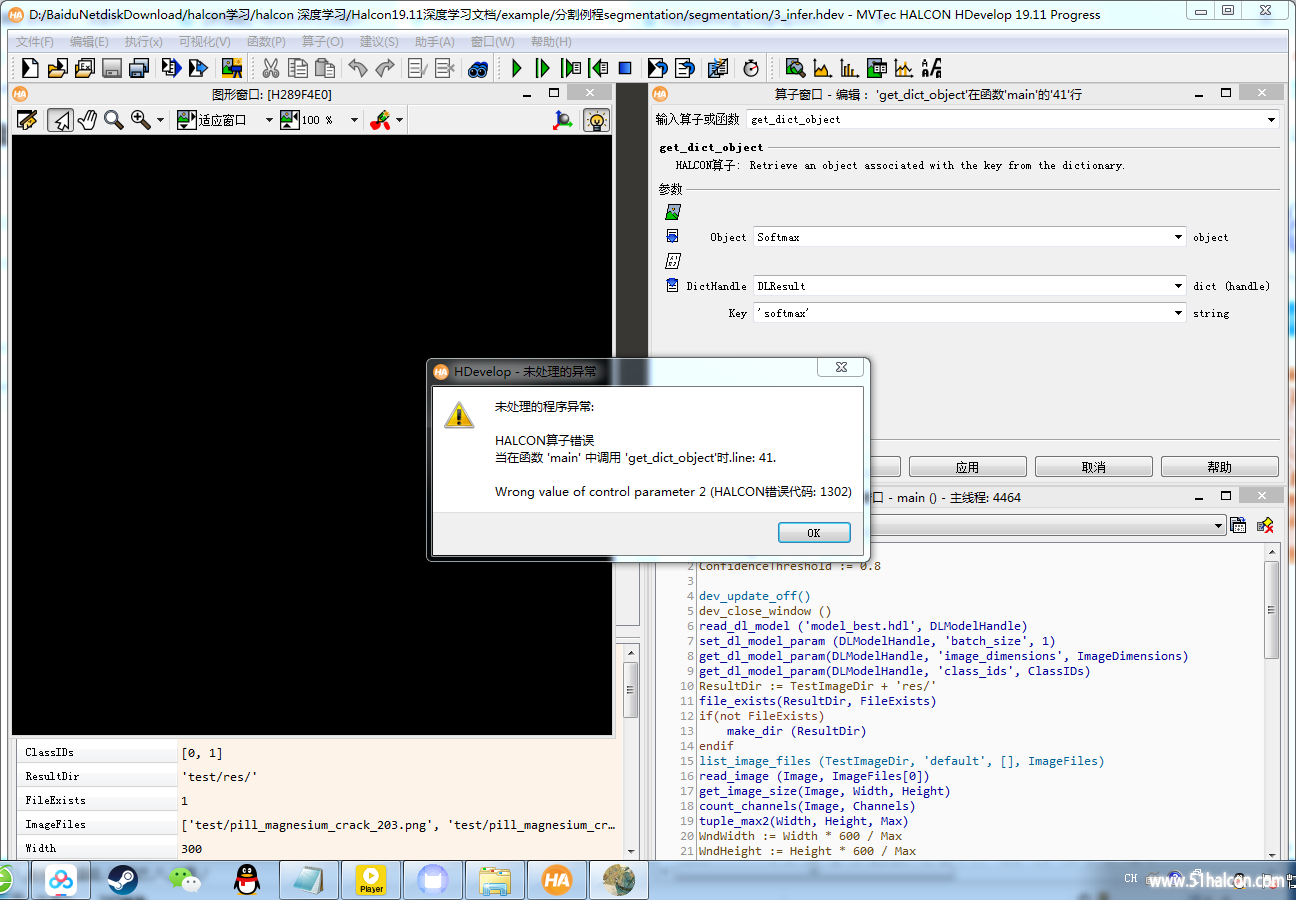Open the 可视化(V) menu
This screenshot has height=900, width=1296.
pyautogui.click(x=204, y=42)
